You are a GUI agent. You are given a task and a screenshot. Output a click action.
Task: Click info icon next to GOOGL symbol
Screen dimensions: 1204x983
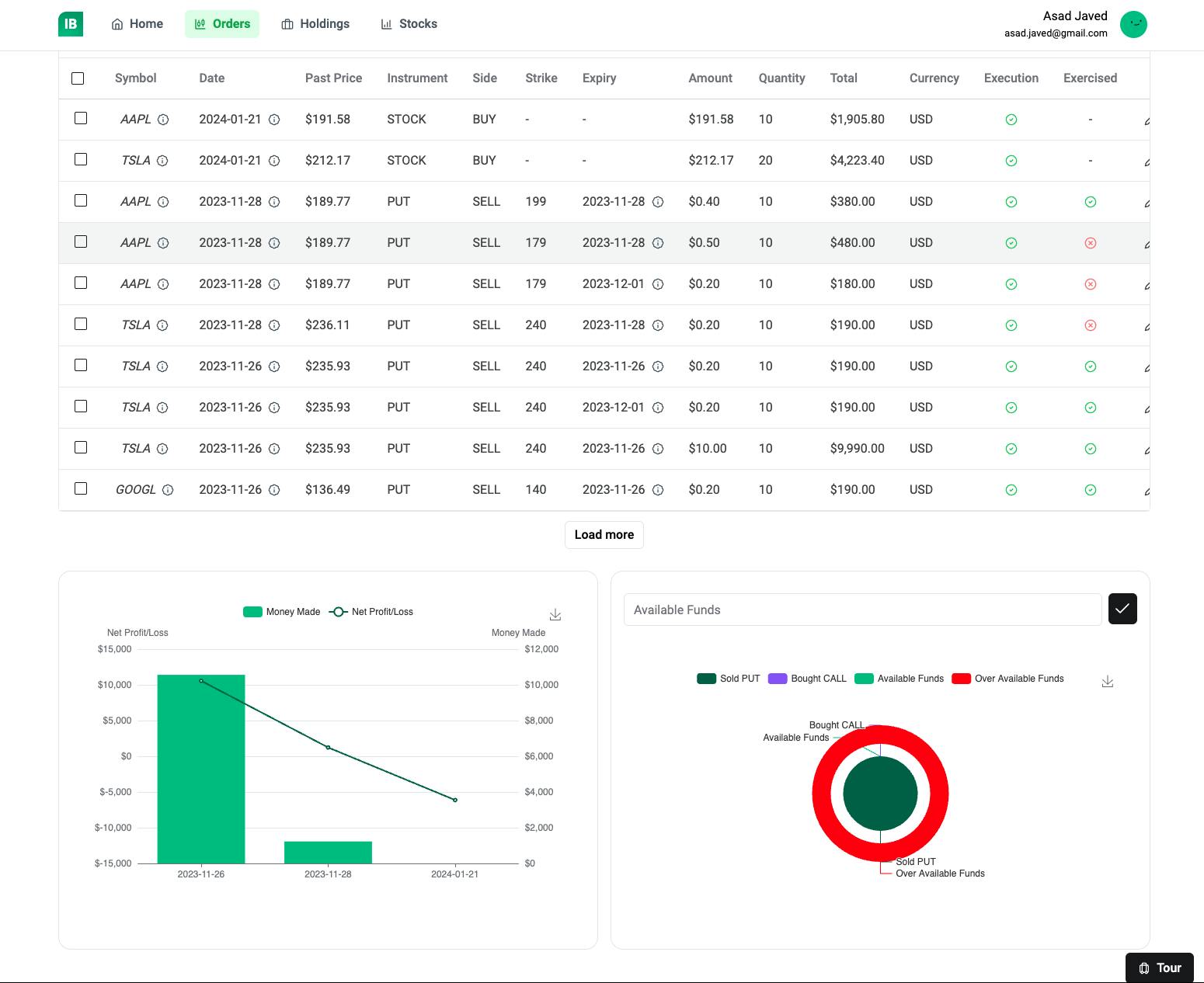point(168,490)
